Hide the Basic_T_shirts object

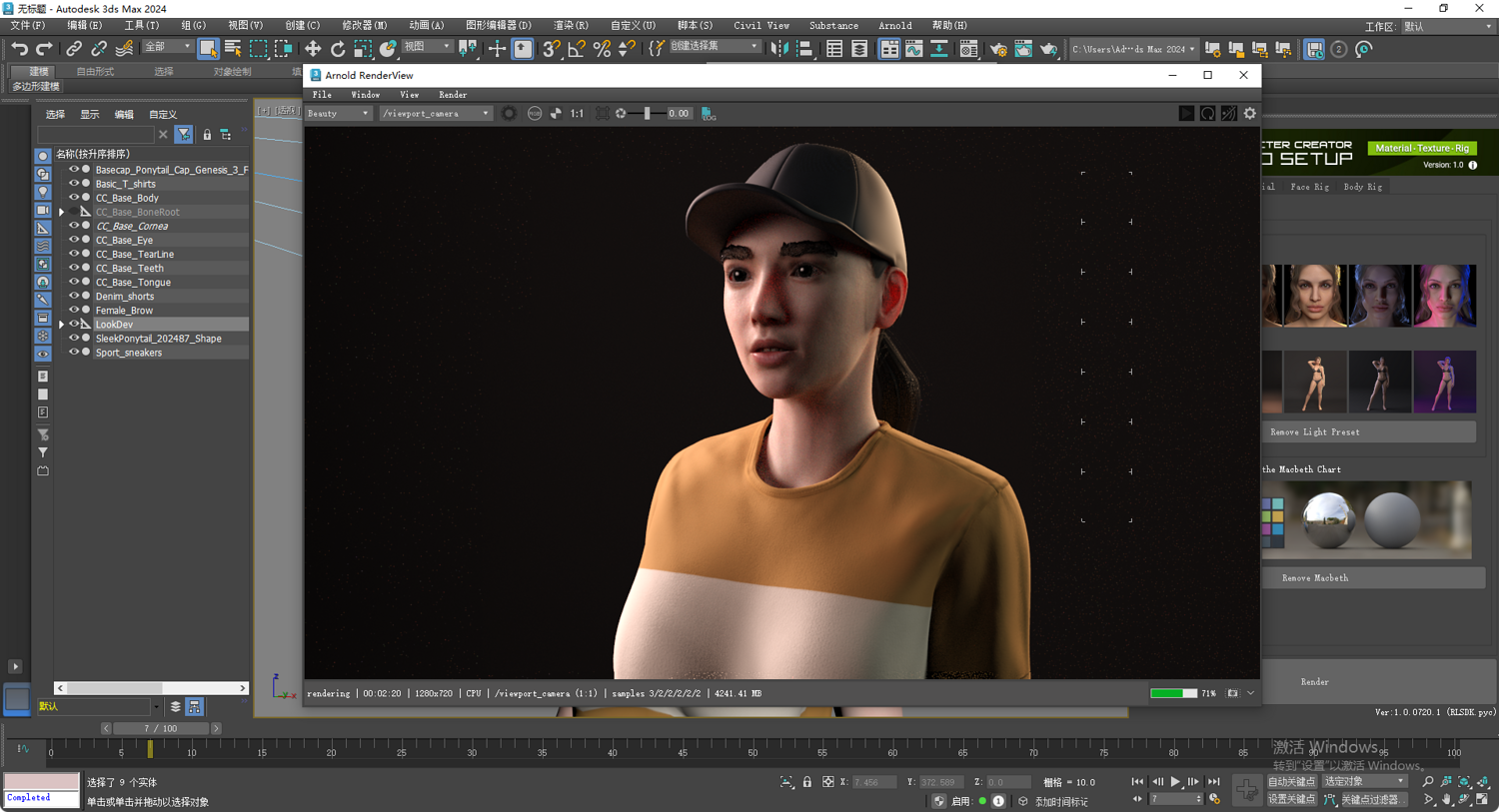pos(73,184)
